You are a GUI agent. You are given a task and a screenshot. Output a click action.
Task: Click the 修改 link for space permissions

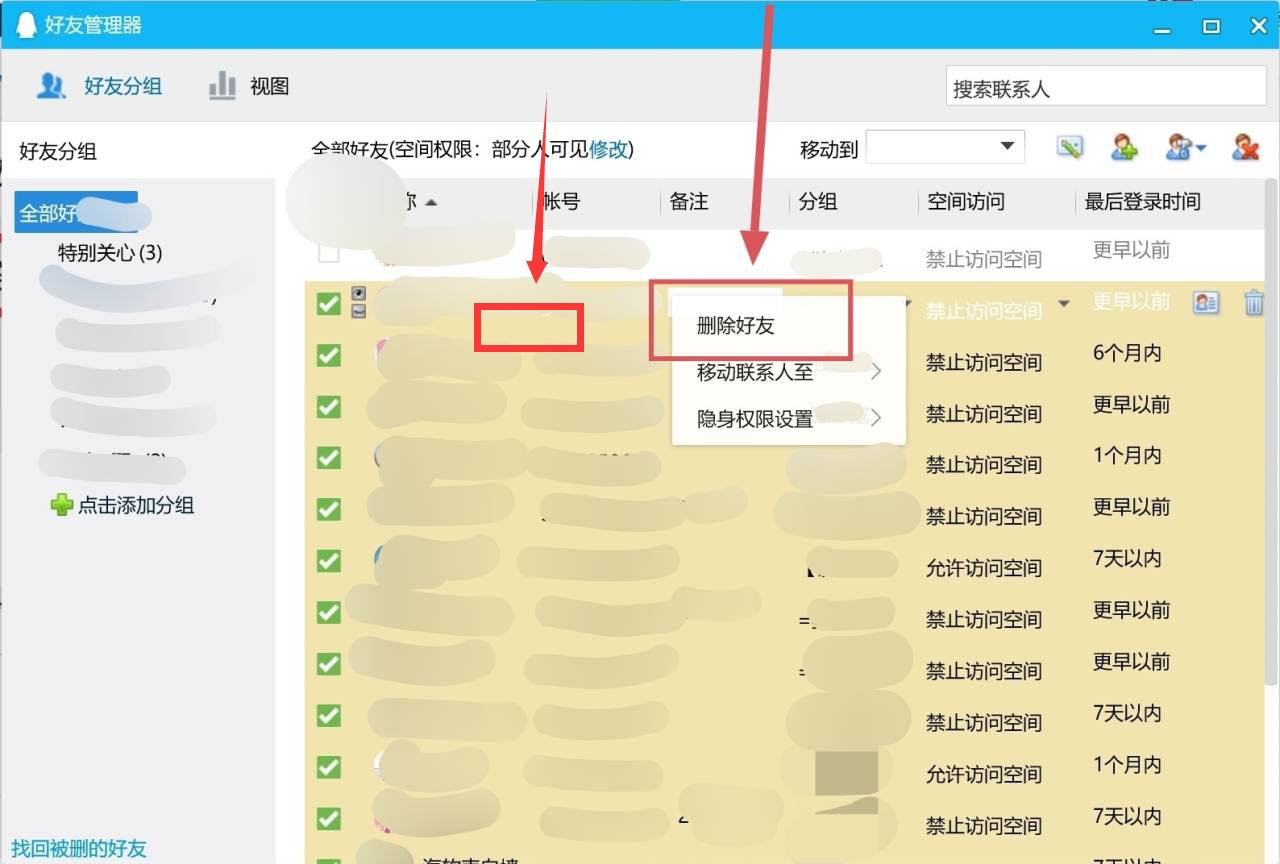tap(612, 150)
